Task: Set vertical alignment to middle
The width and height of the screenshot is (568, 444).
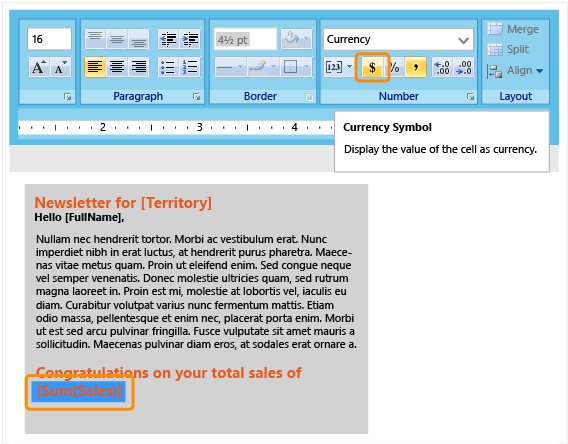Action: click(x=117, y=39)
